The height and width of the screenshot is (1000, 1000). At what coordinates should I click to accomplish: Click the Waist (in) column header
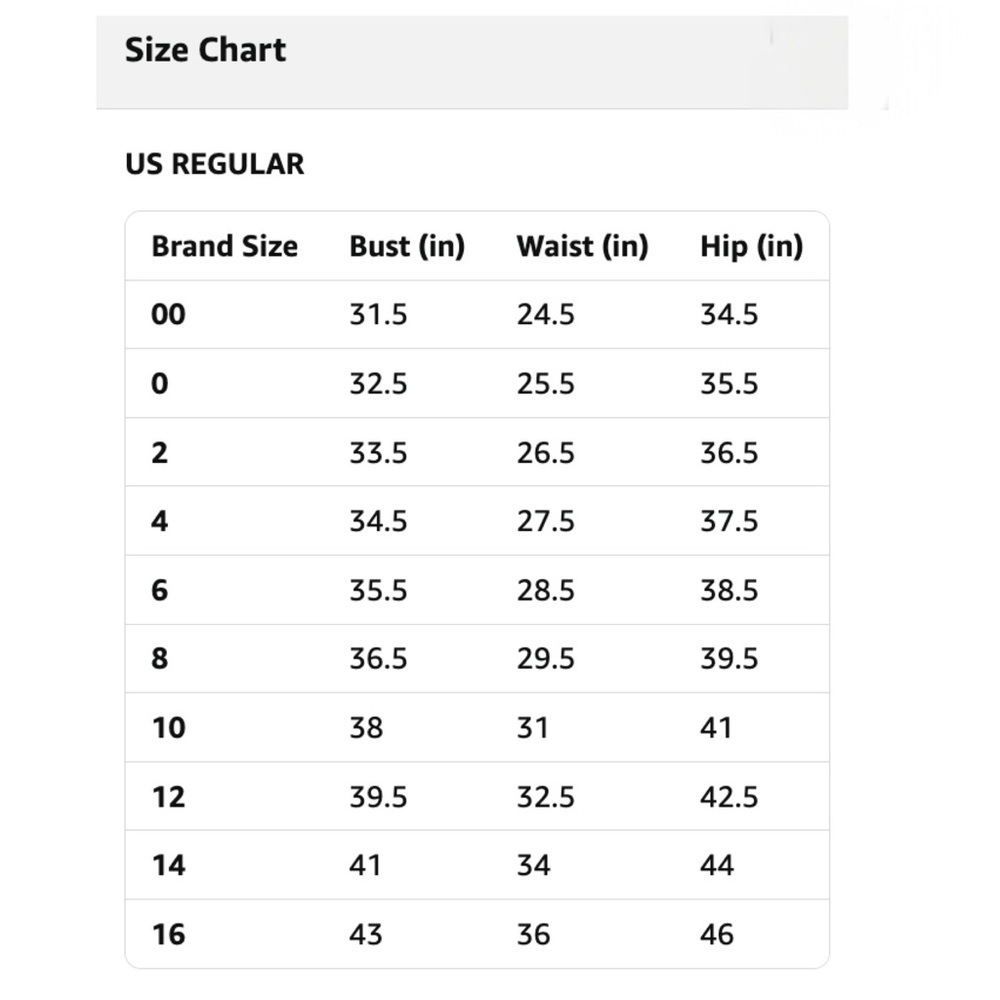tap(582, 246)
